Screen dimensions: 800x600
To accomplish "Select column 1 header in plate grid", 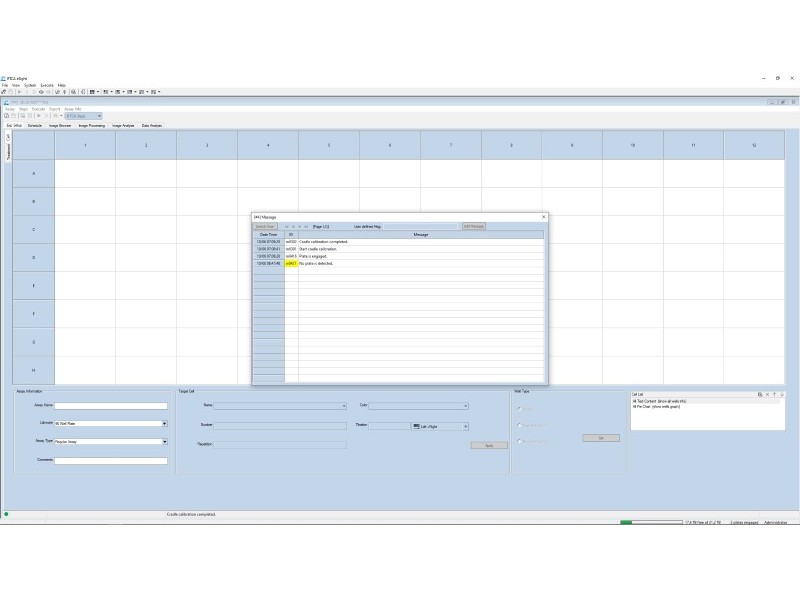I will point(85,145).
